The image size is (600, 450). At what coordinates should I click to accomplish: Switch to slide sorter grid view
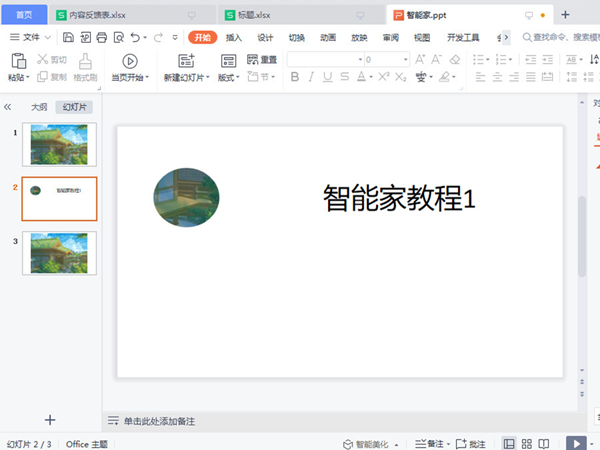(x=527, y=443)
